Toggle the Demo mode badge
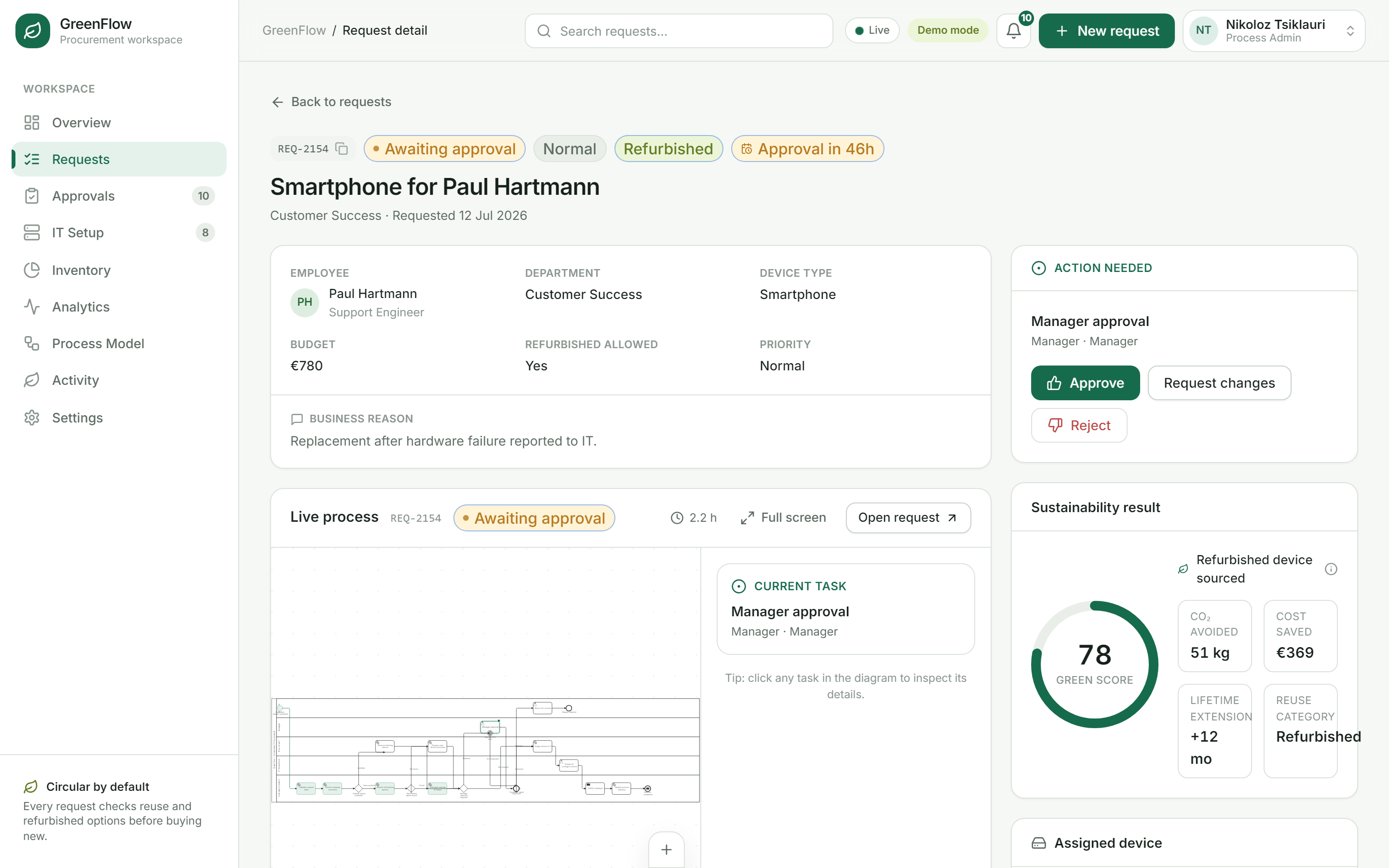This screenshot has width=1389, height=868. [948, 30]
